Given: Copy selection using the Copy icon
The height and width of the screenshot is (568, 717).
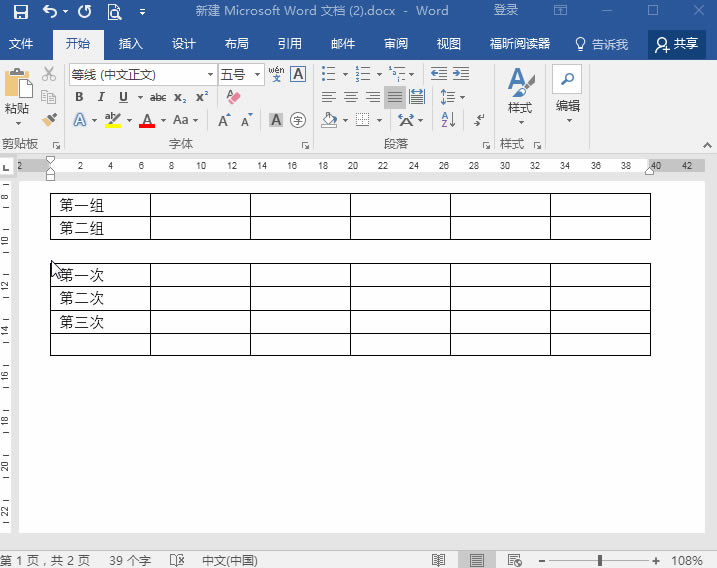Looking at the screenshot, I should [x=48, y=96].
